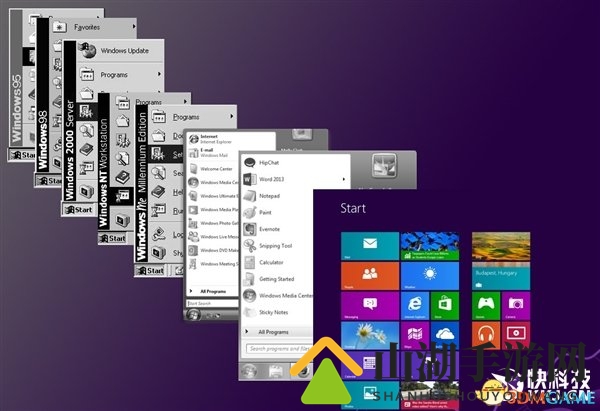The width and height of the screenshot is (600, 411).
Task: Open the Weather tile with sun icon
Action: (430, 276)
